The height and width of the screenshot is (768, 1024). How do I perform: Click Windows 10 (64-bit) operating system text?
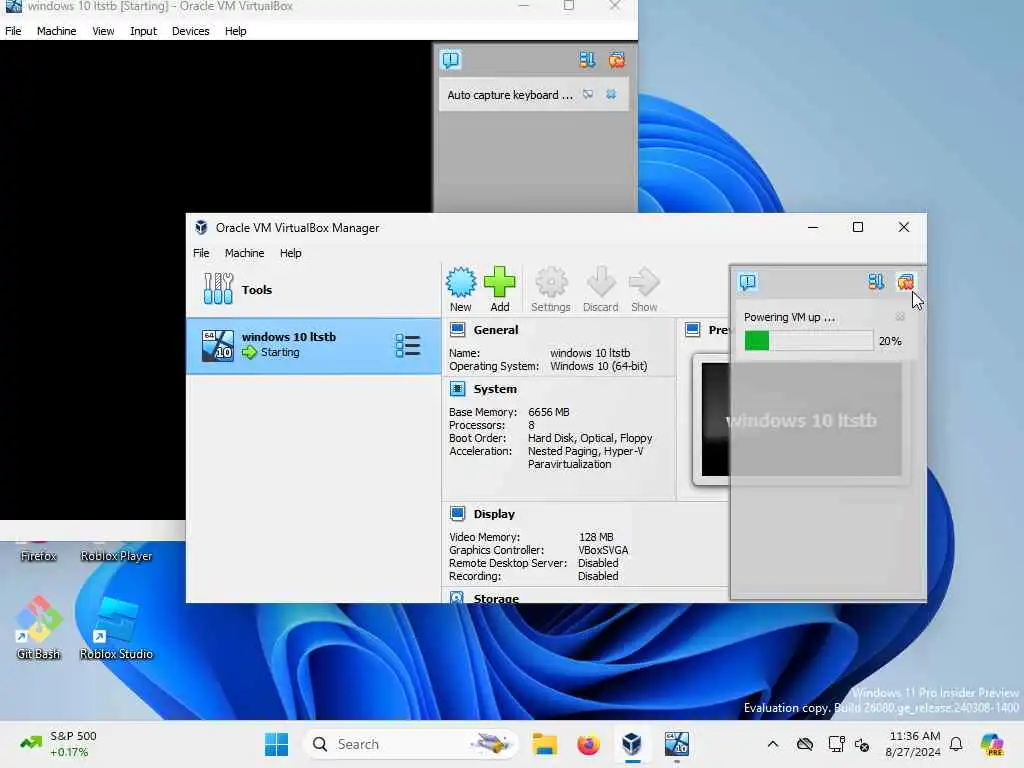pos(599,366)
